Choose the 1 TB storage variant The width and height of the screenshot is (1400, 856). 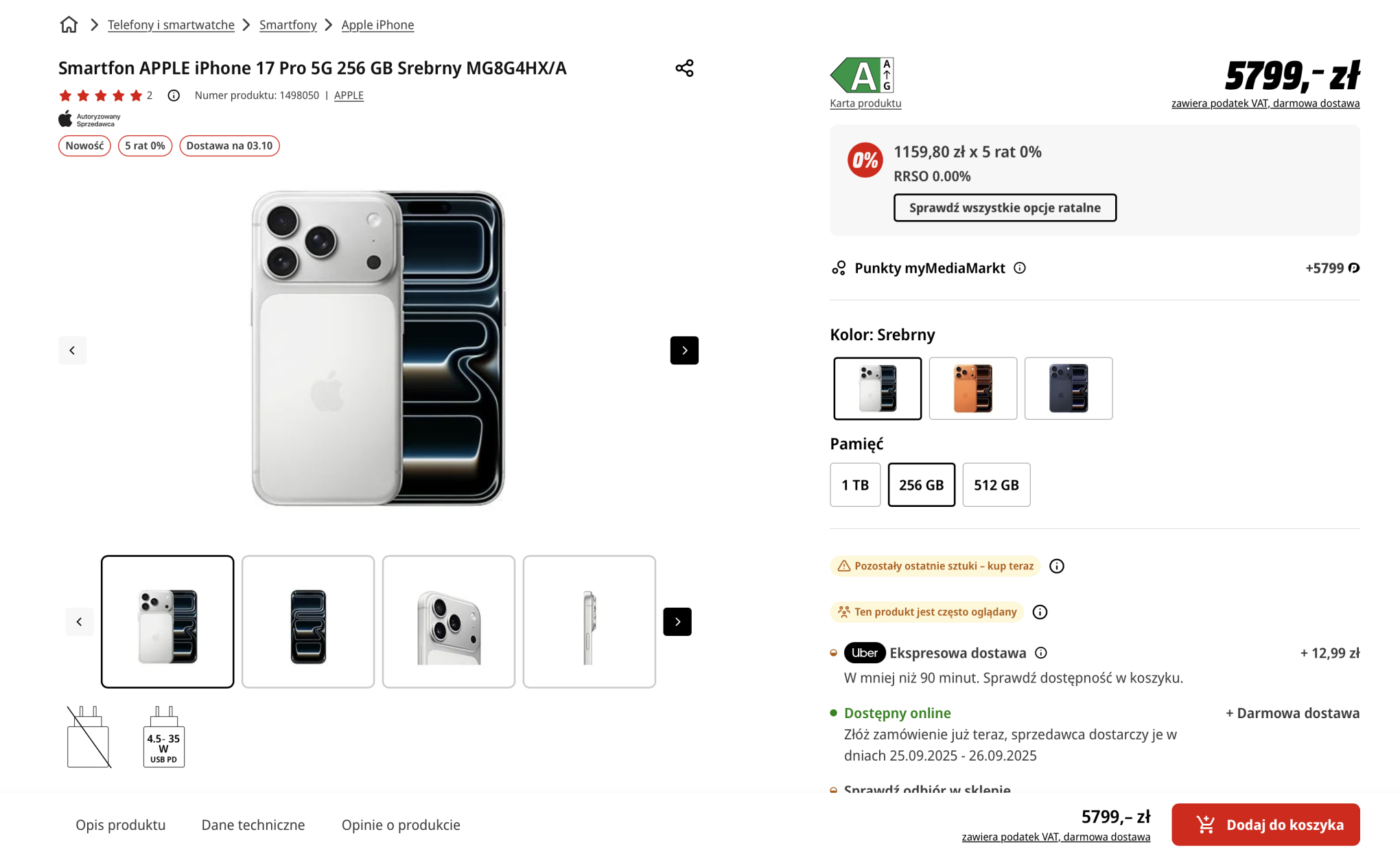(854, 485)
